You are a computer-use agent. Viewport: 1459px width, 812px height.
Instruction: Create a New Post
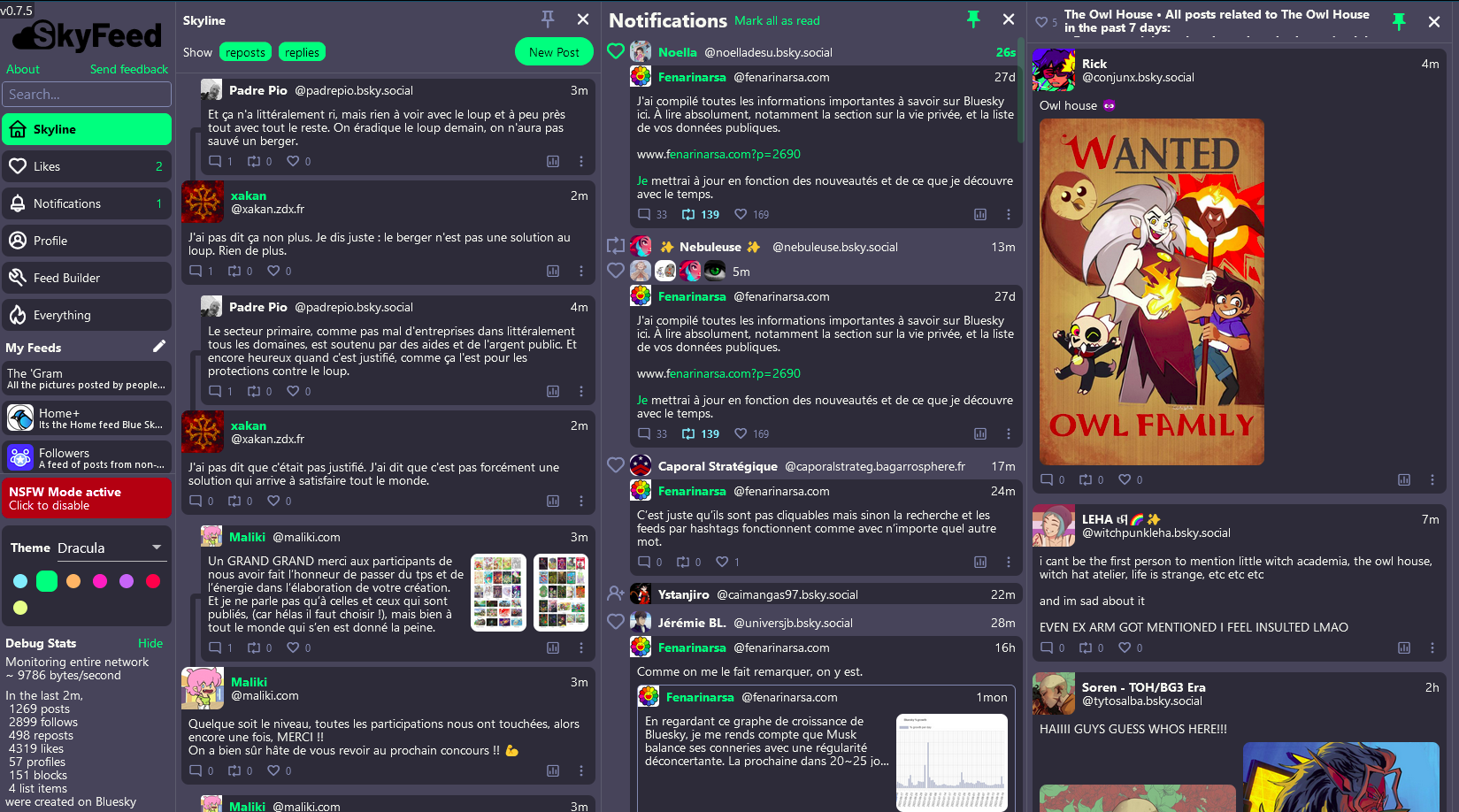click(x=554, y=52)
